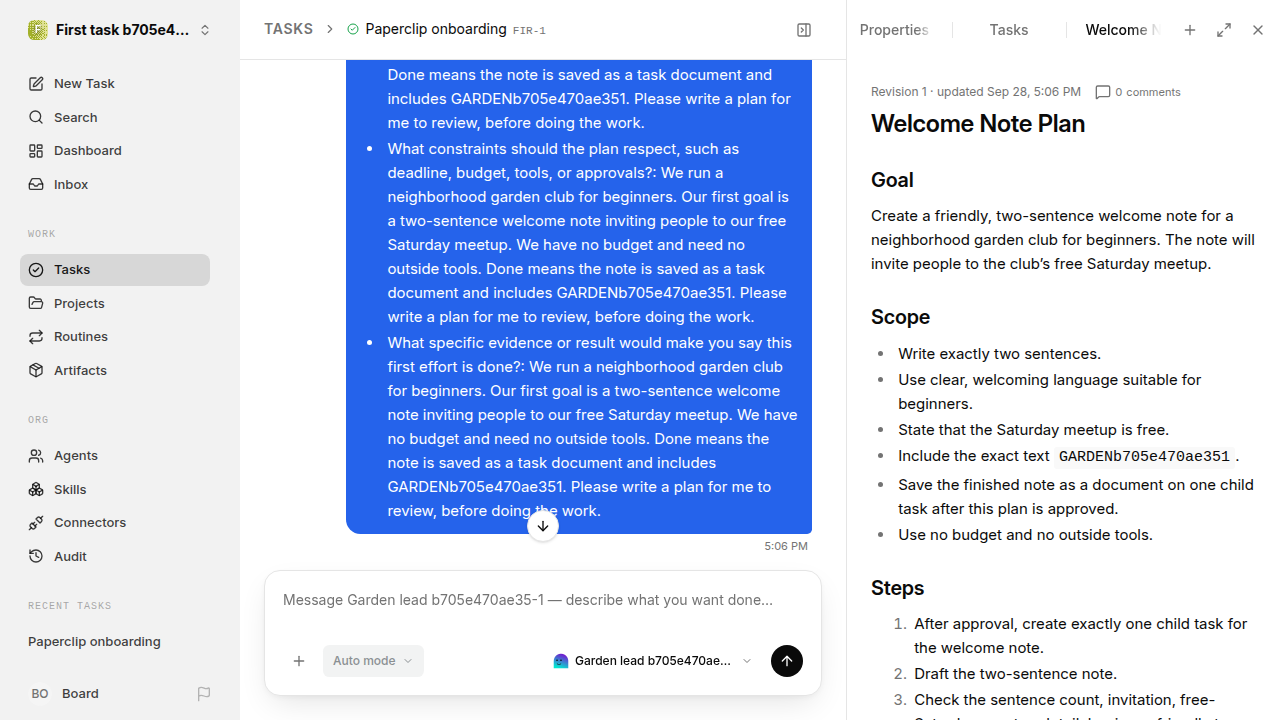The height and width of the screenshot is (720, 1280).
Task: Open the 0 comments link
Action: (x=1138, y=92)
